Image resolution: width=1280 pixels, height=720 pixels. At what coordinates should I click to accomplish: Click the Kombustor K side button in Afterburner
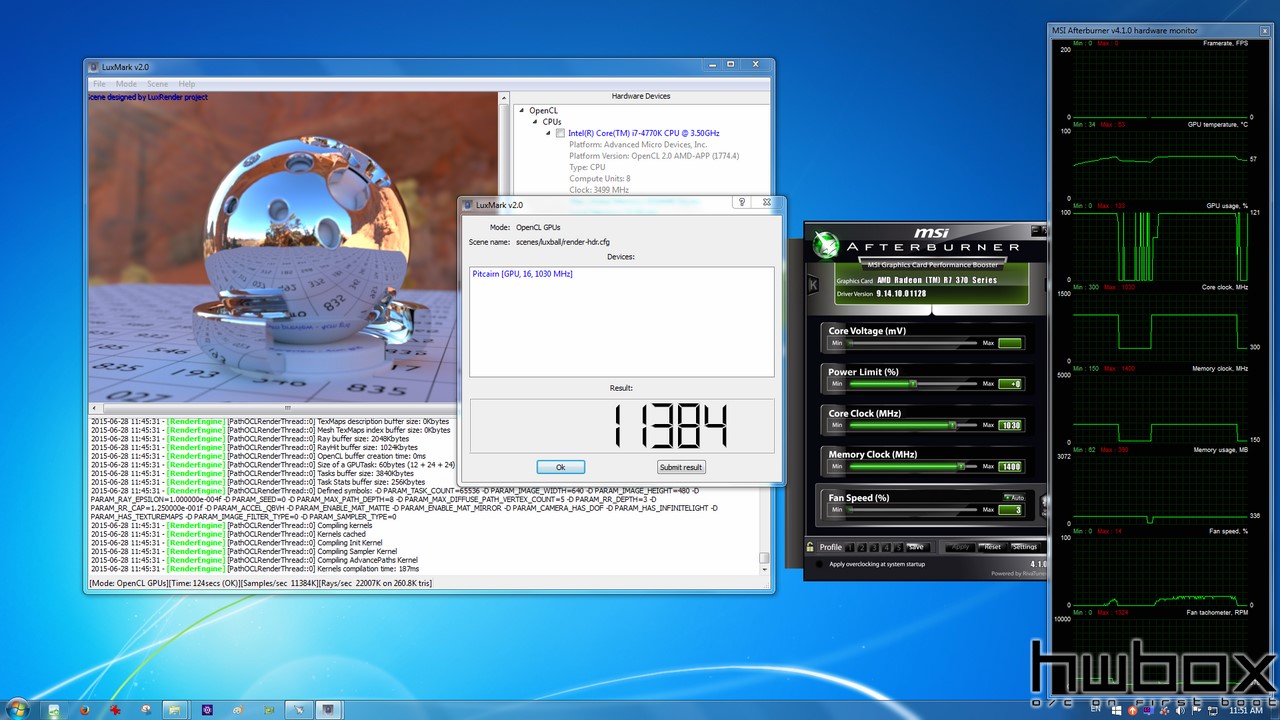tap(813, 286)
